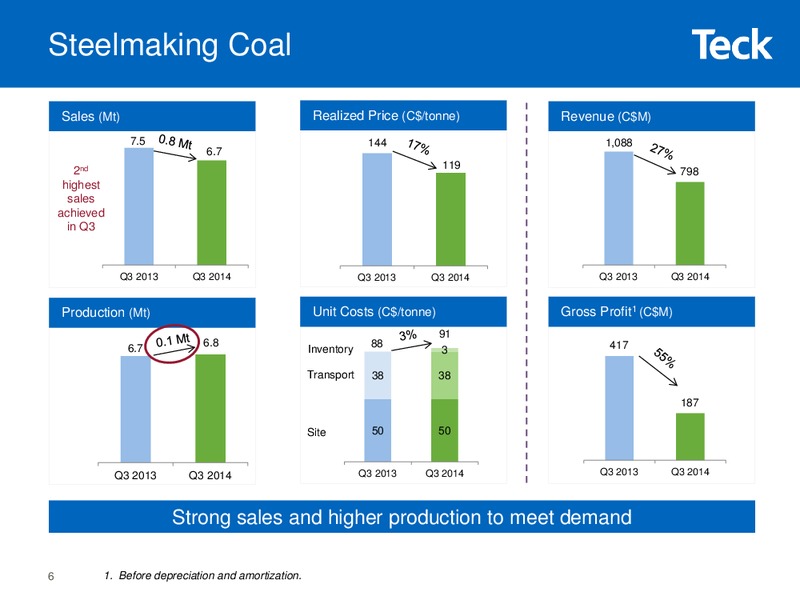Click the 417 Gross Profit value
This screenshot has height=600, width=800.
(619, 345)
